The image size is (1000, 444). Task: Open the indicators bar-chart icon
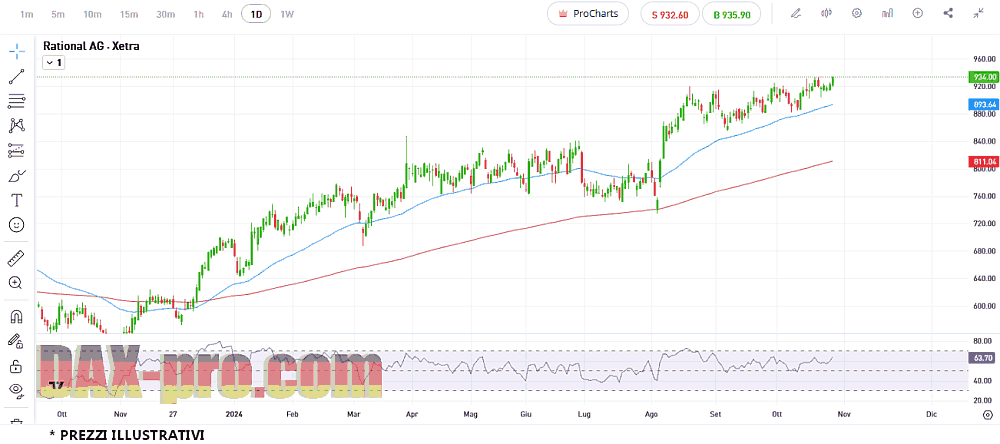point(887,13)
